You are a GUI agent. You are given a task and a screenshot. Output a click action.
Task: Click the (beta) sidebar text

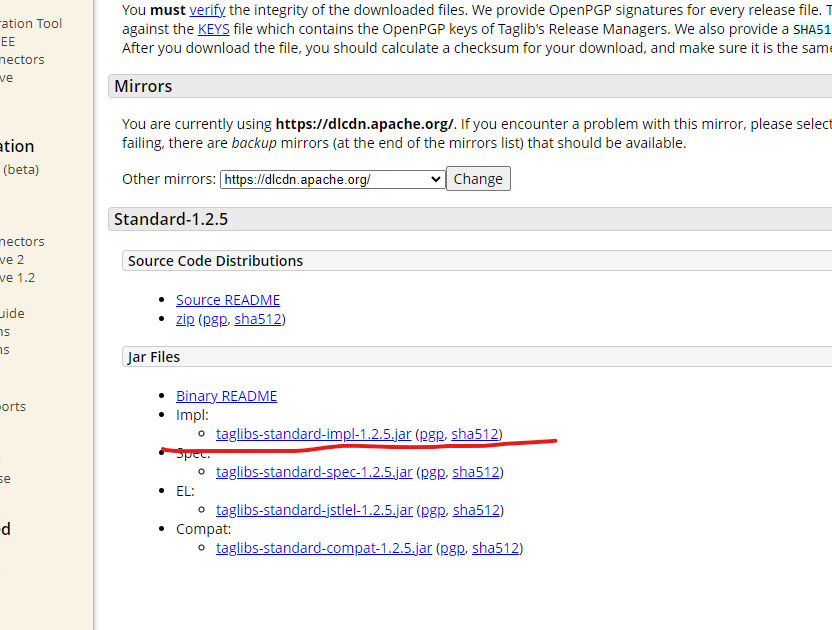pyautogui.click(x=21, y=170)
